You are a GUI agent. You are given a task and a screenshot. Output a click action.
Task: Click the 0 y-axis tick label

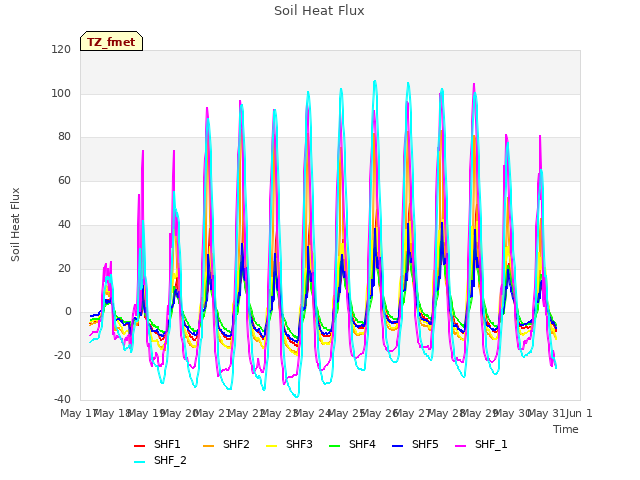(x=68, y=312)
